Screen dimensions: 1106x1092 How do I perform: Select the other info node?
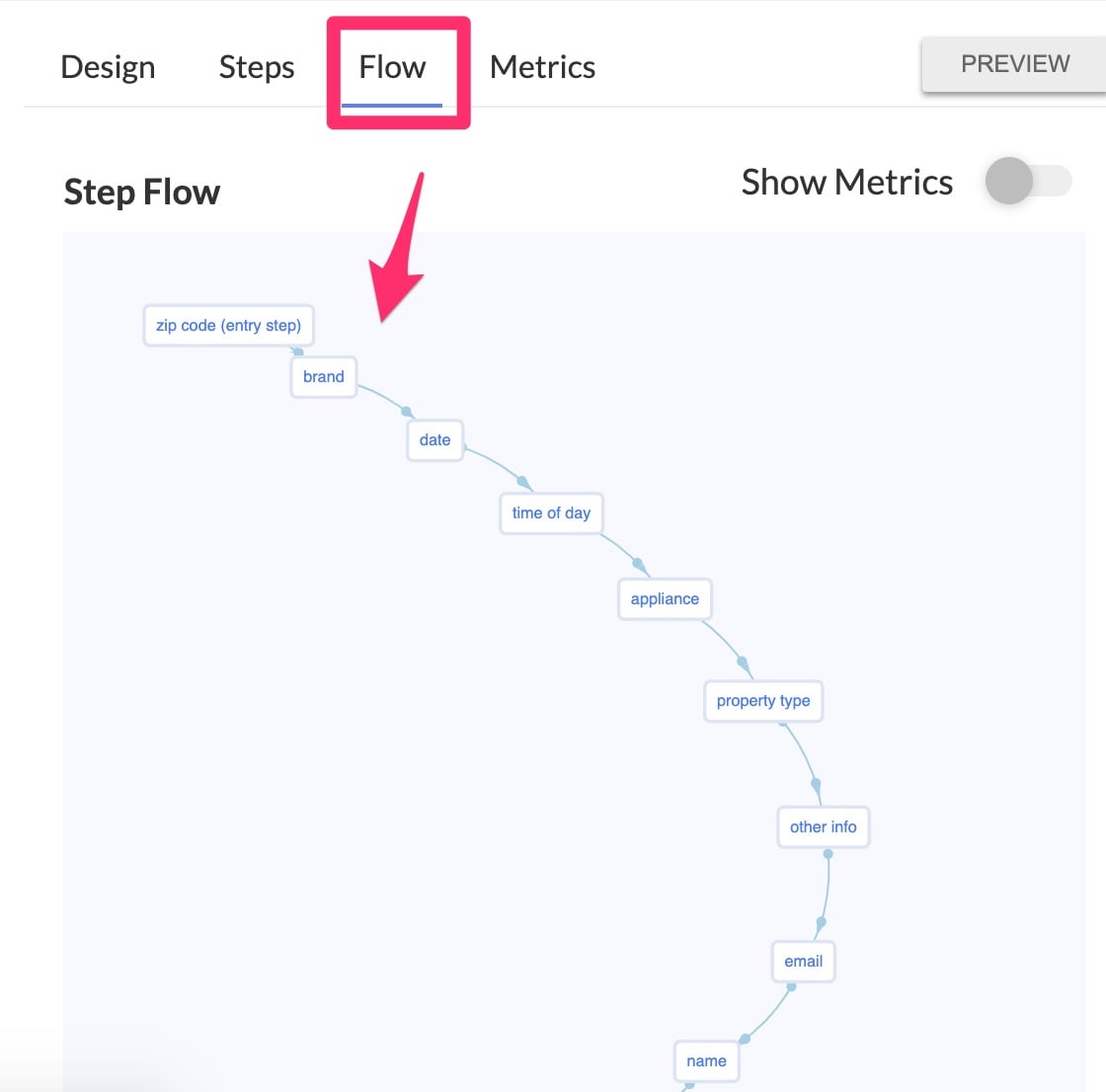click(x=823, y=827)
